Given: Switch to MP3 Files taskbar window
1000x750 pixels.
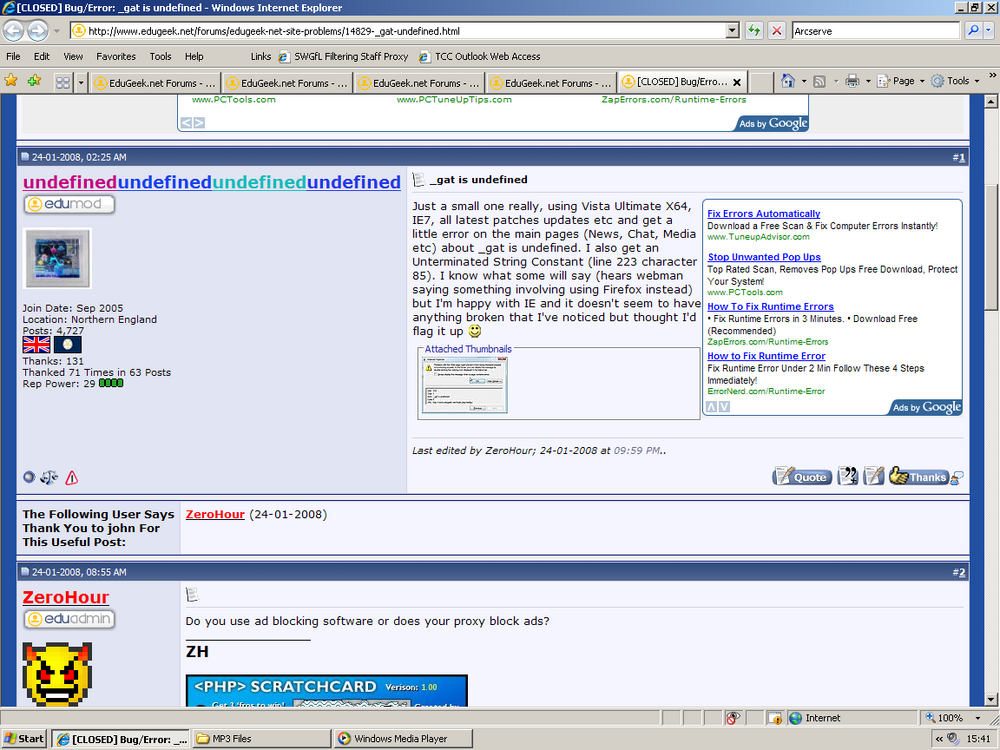Looking at the screenshot, I should [261, 739].
